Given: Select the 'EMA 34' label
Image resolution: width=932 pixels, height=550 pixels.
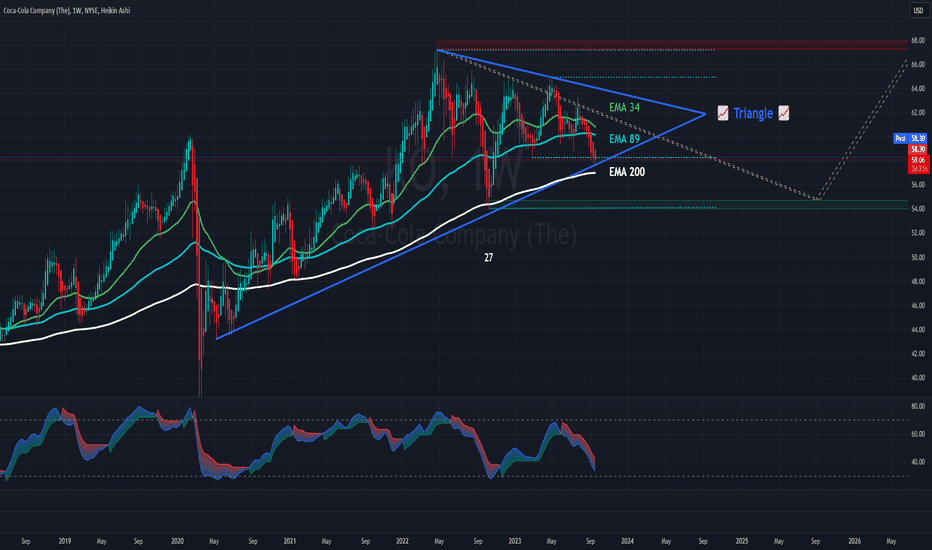Looking at the screenshot, I should (x=624, y=107).
